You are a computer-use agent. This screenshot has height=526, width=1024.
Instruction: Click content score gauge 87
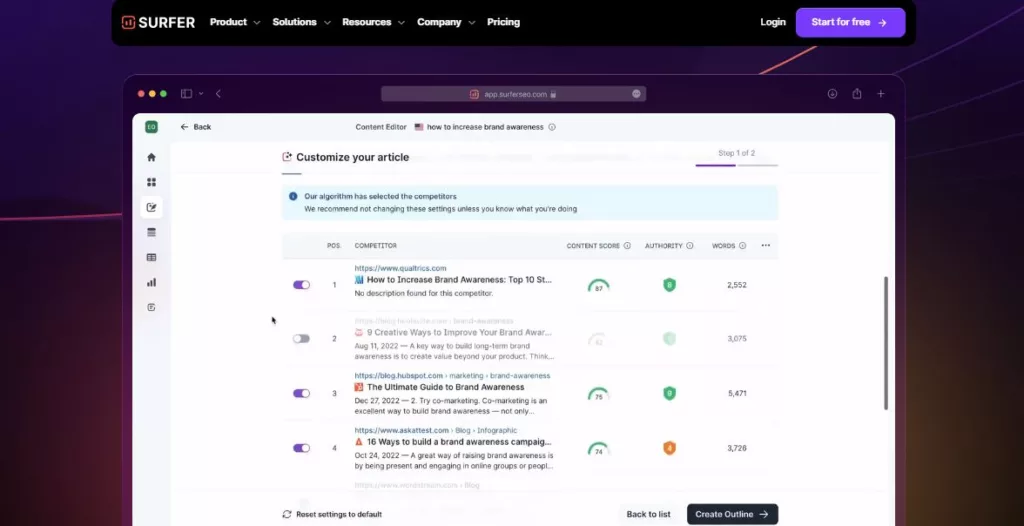click(x=599, y=286)
